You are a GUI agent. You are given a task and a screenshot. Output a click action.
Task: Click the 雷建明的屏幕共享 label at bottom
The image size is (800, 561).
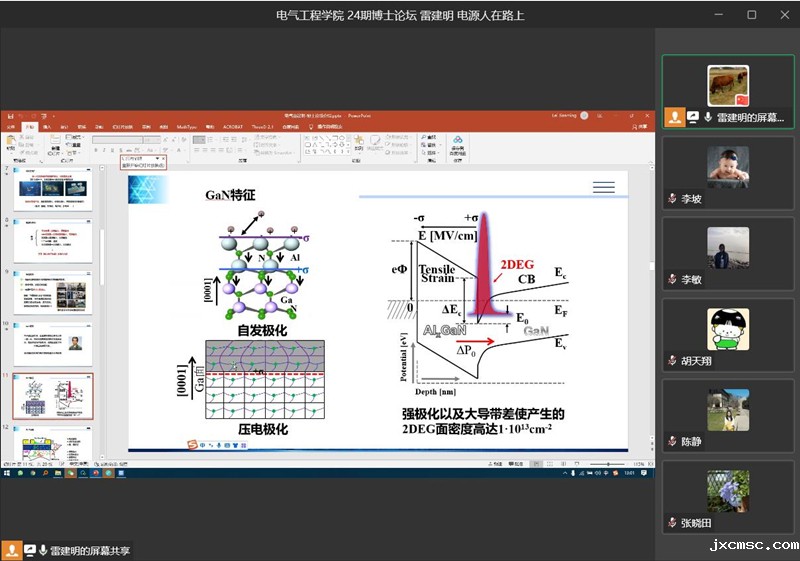(x=90, y=550)
